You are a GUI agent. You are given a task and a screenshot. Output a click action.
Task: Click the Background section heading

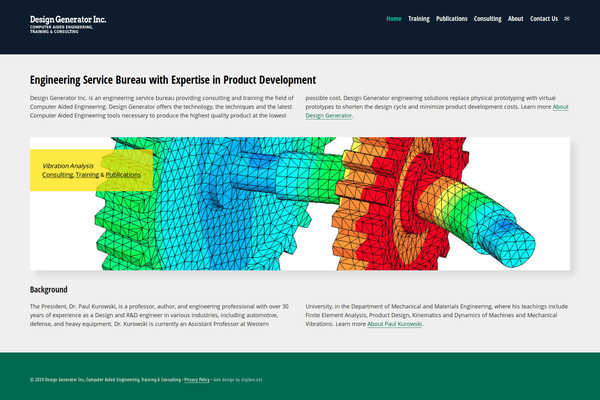(x=49, y=290)
